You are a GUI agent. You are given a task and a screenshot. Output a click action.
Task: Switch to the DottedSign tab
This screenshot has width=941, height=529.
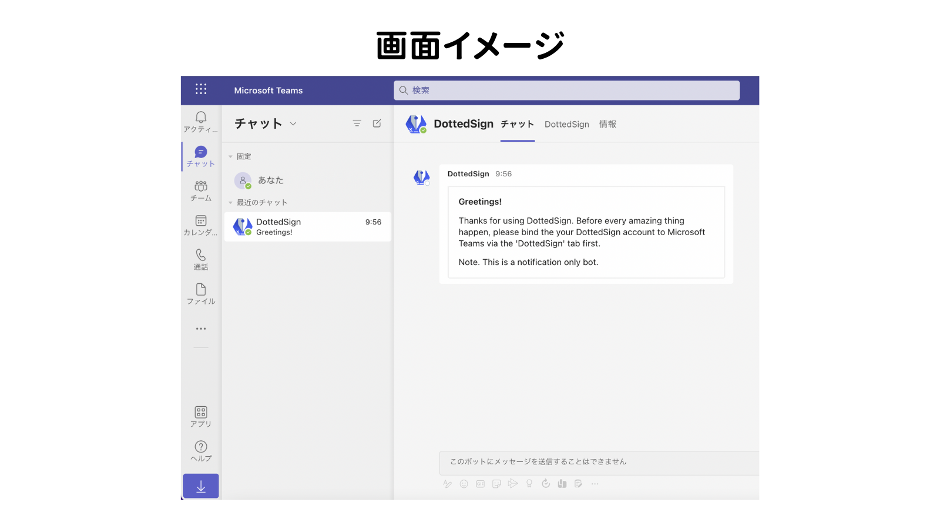(x=567, y=124)
